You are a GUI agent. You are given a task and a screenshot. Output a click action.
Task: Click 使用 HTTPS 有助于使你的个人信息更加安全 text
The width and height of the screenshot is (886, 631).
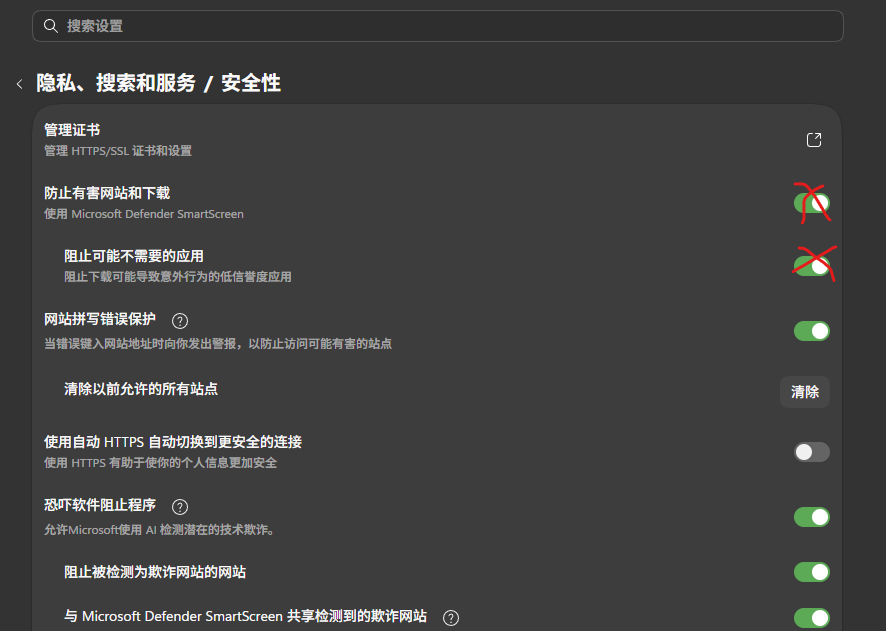tap(160, 463)
